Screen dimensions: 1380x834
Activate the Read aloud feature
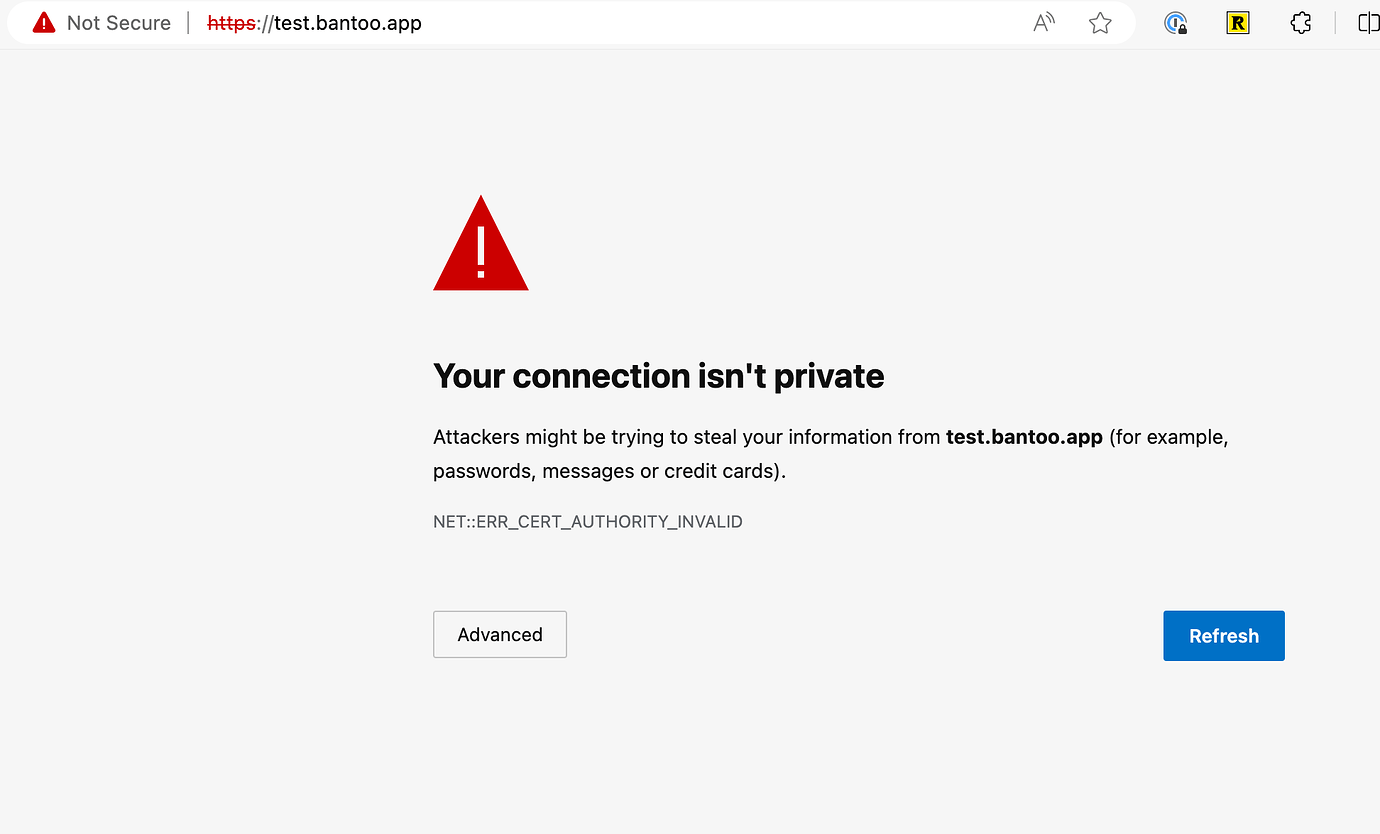1043,22
